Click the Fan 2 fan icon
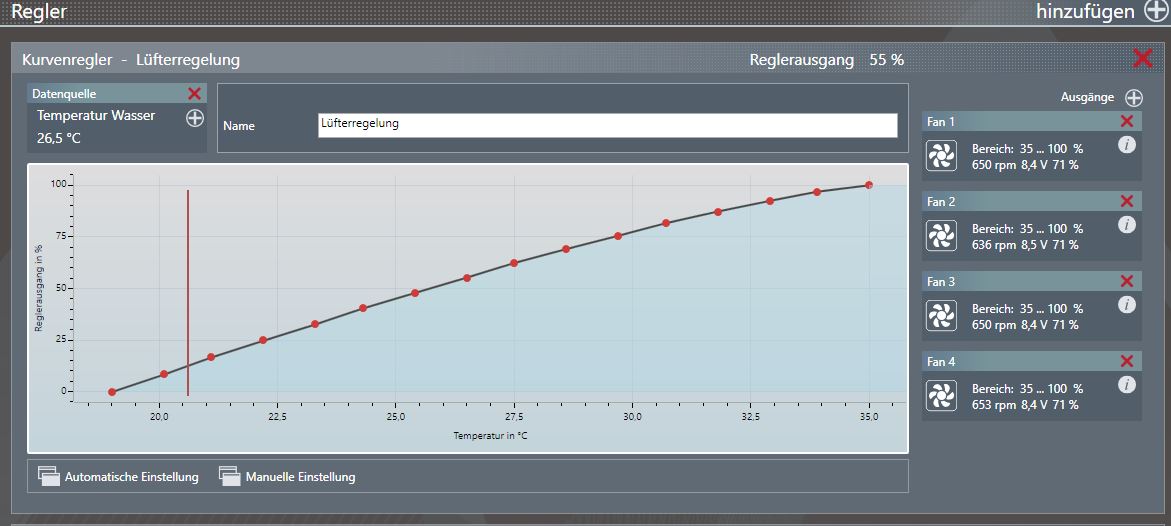This screenshot has width=1171, height=526. click(x=941, y=235)
